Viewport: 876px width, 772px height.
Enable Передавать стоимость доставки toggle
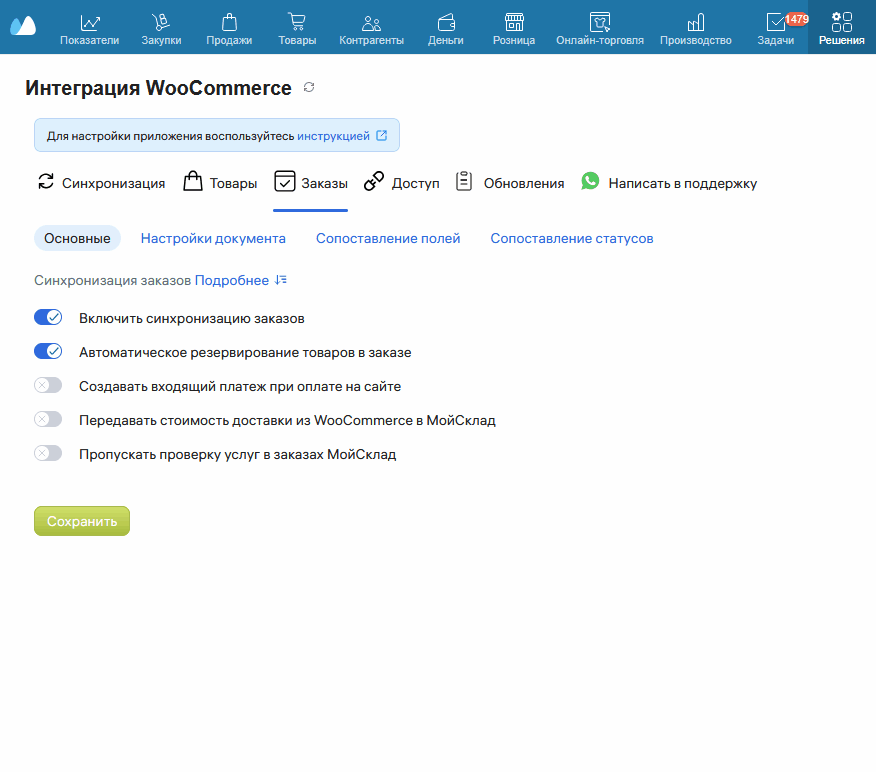[x=48, y=420]
